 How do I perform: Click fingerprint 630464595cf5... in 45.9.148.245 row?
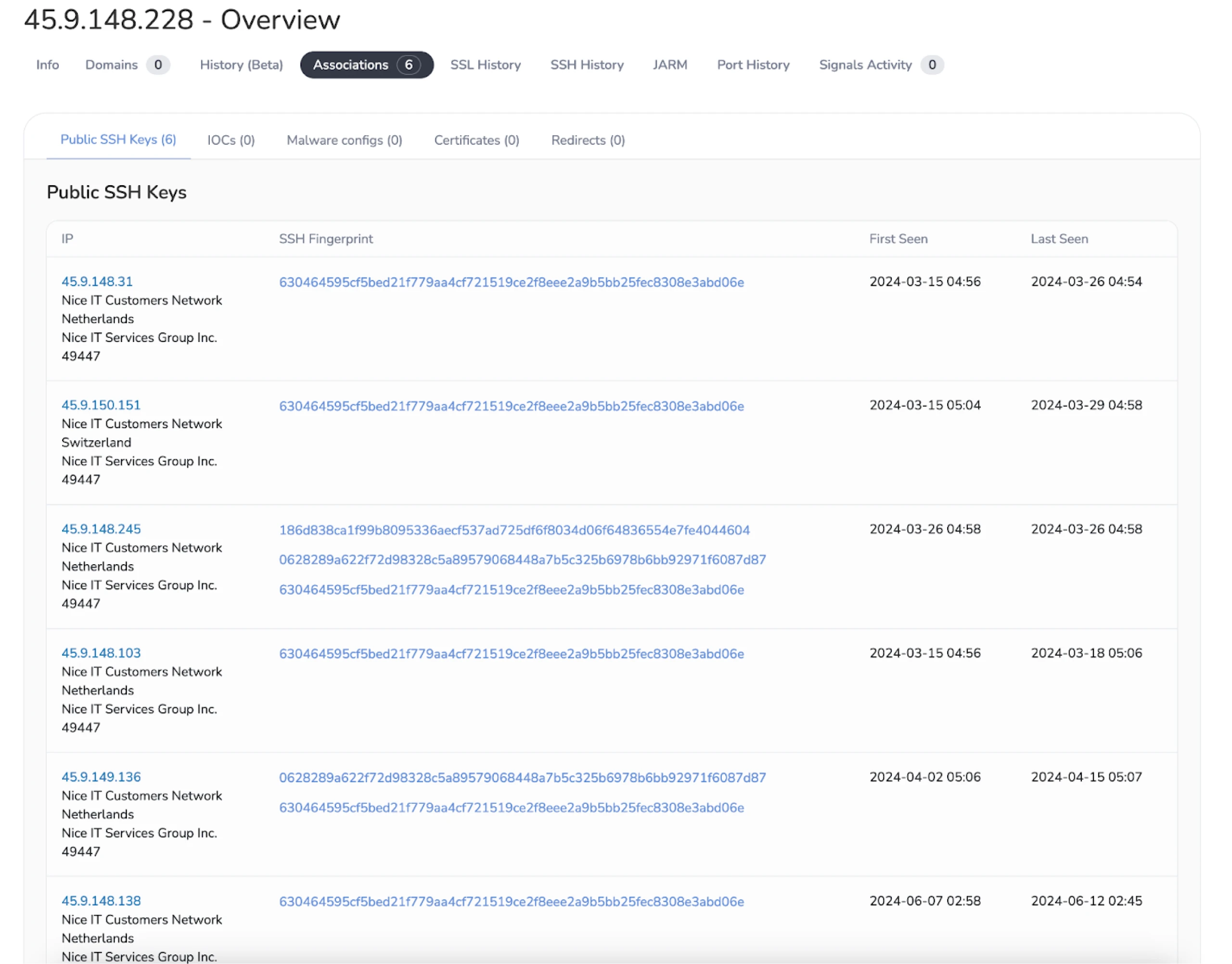pos(512,590)
